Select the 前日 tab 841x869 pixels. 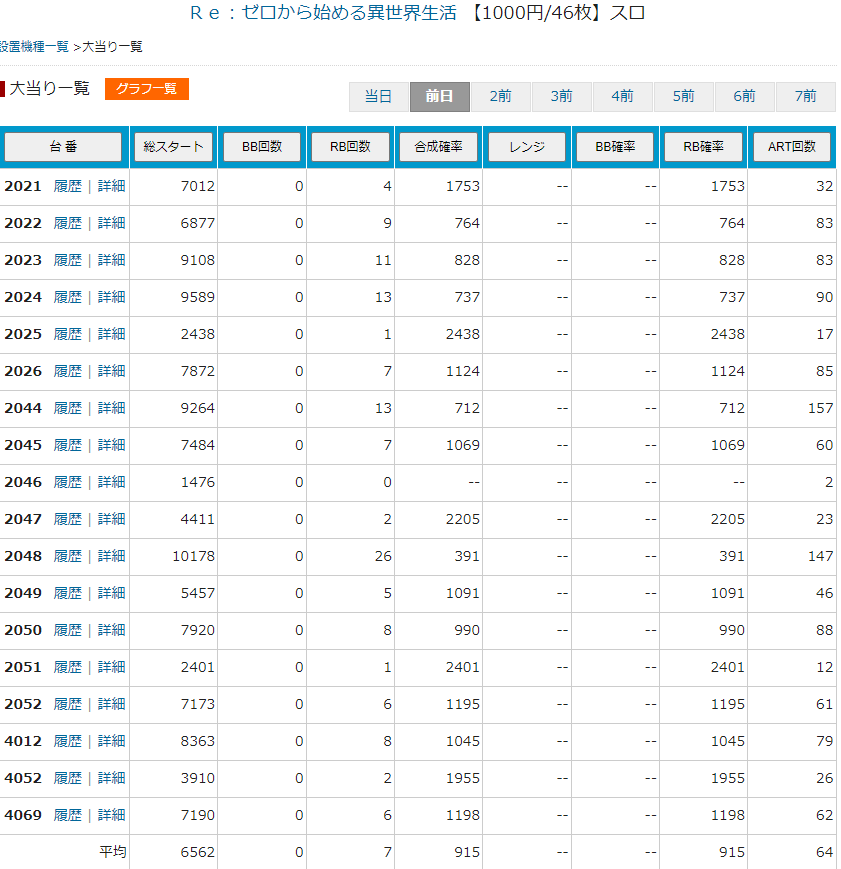pos(440,97)
